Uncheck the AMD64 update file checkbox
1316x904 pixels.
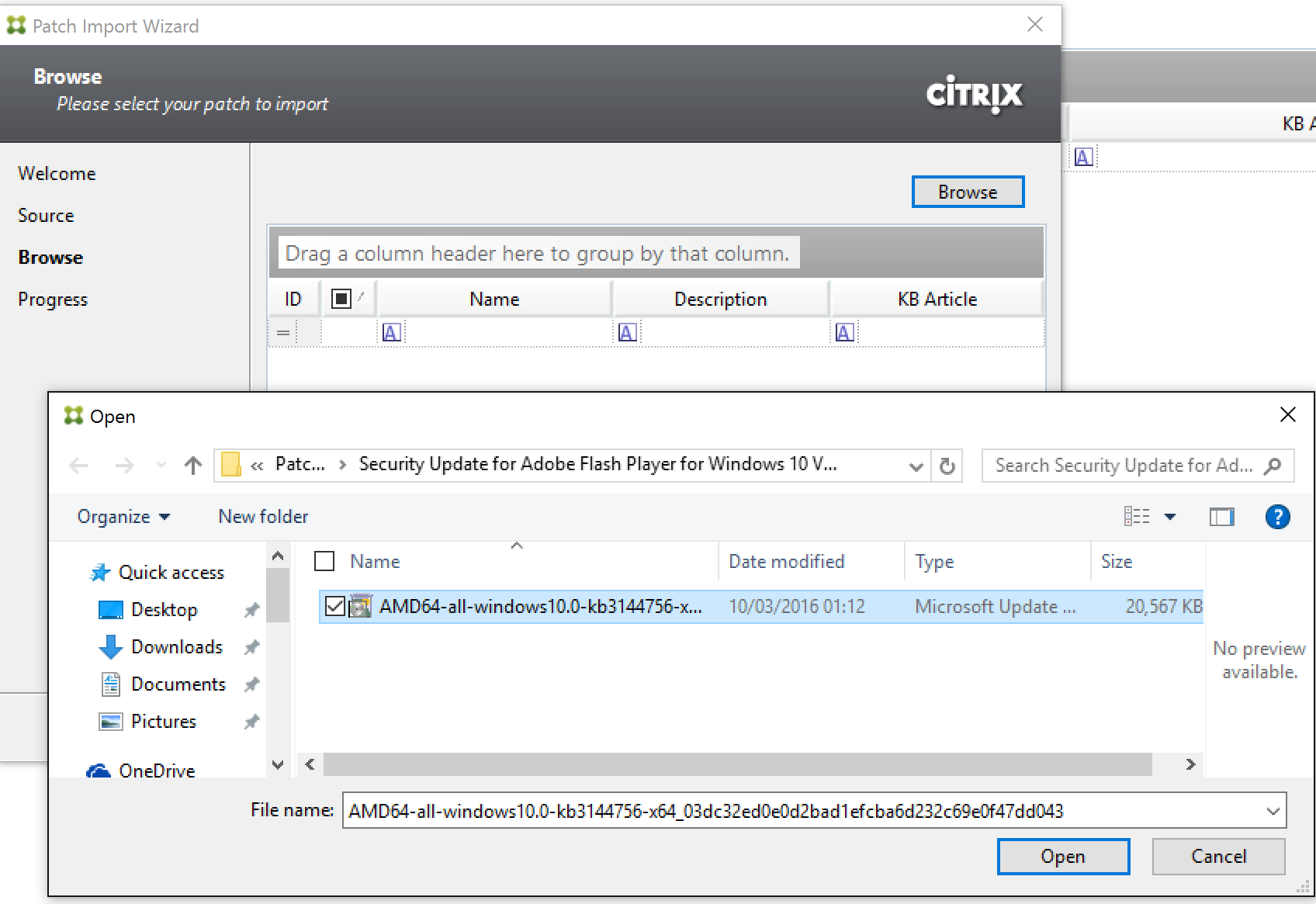tap(334, 606)
